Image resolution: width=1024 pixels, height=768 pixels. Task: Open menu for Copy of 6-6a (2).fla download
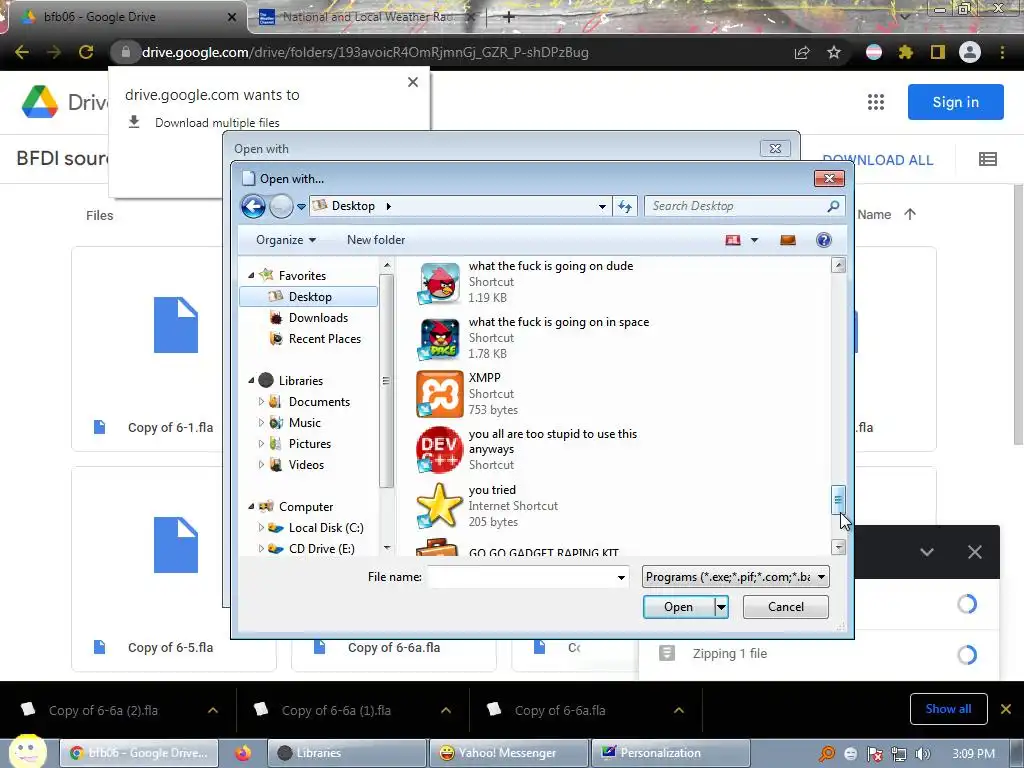coord(213,710)
